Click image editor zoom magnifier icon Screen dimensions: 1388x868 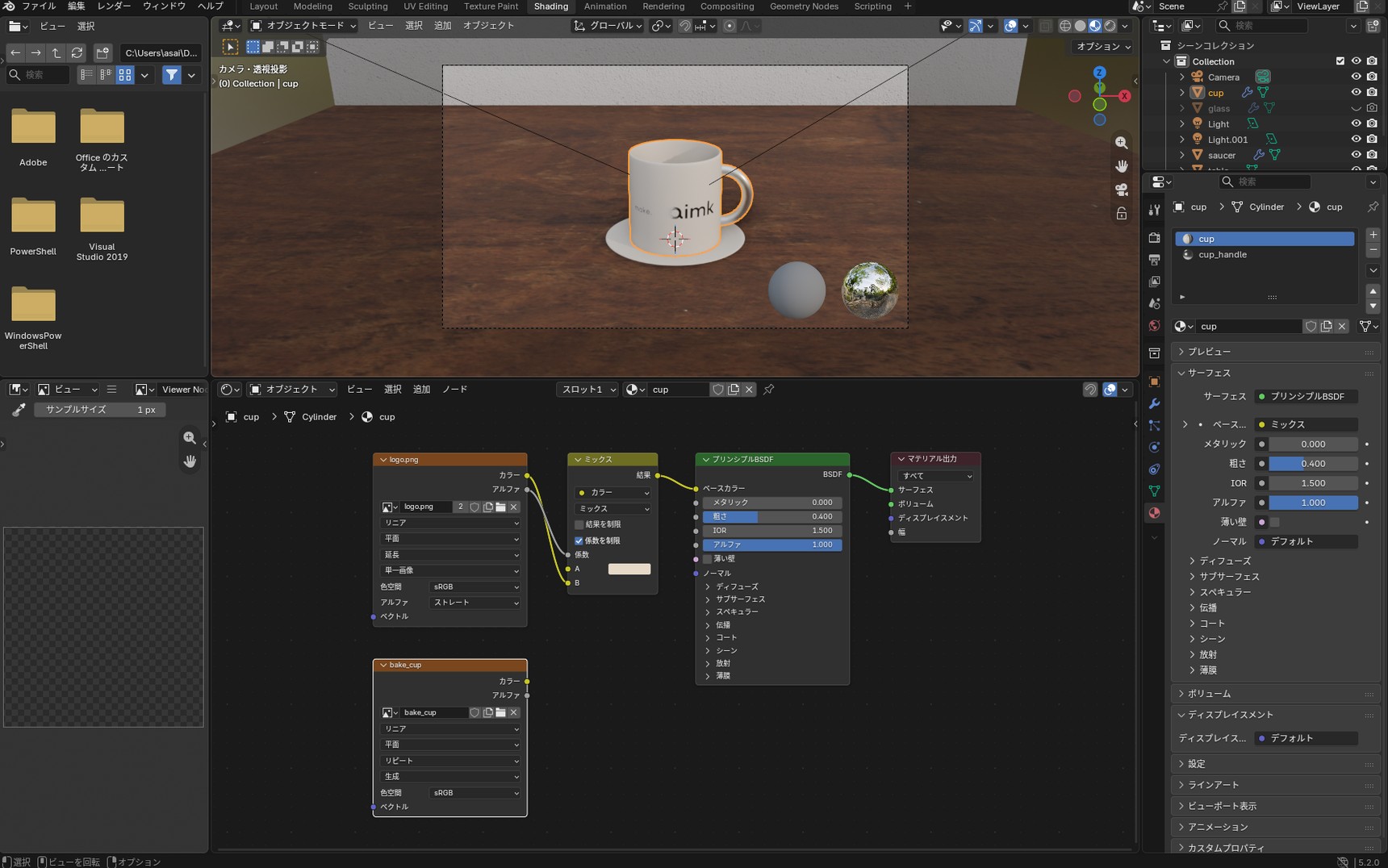click(x=190, y=437)
